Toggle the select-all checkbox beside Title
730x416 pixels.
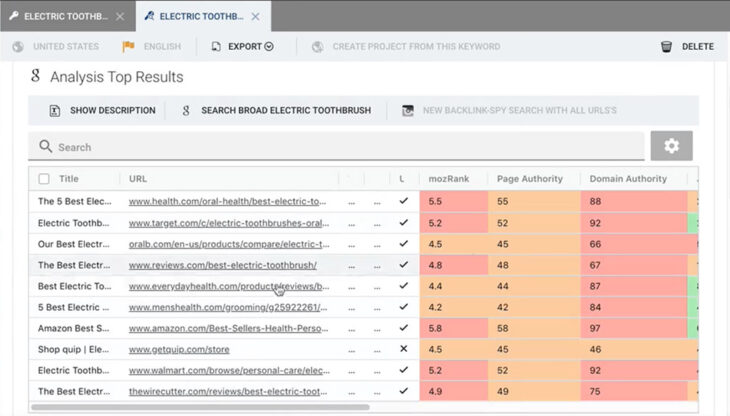[x=43, y=179]
